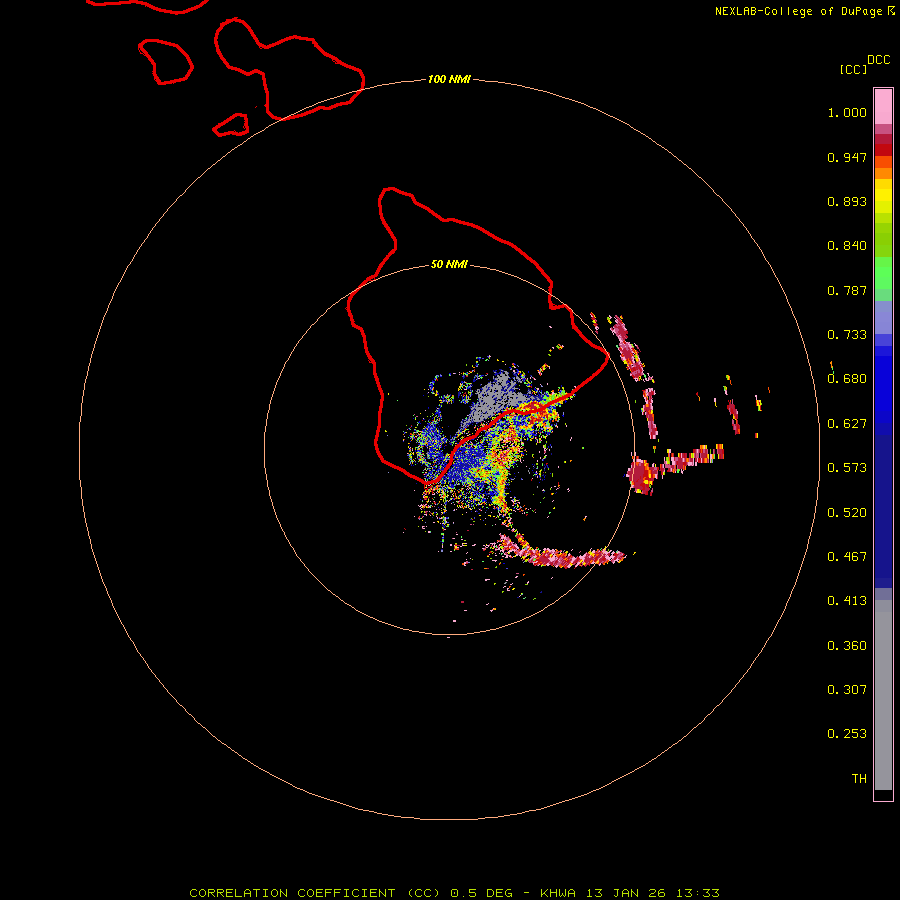Screen dimensions: 900x900
Task: Select the 0.787 scale value
Action: (847, 290)
